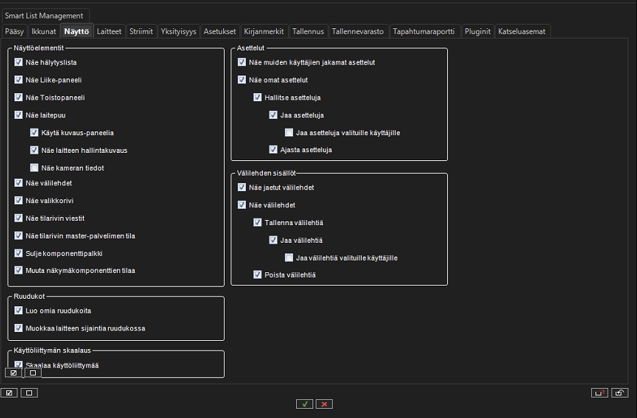Toggle Käytä kuvaus-paneelia checkbox
This screenshot has width=637, height=418.
tap(34, 132)
